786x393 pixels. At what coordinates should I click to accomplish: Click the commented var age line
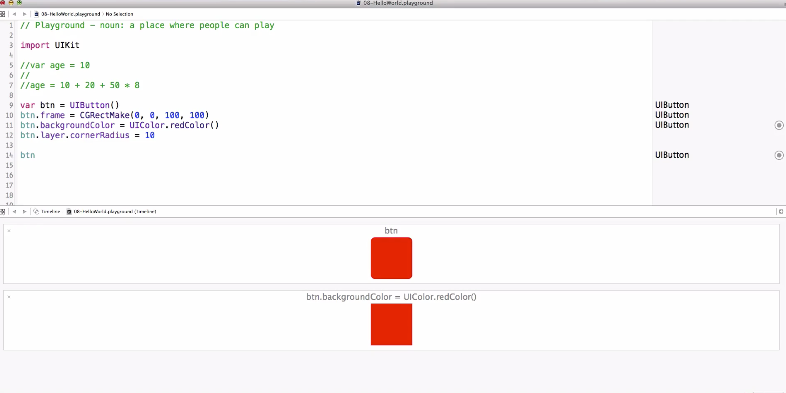click(x=55, y=65)
